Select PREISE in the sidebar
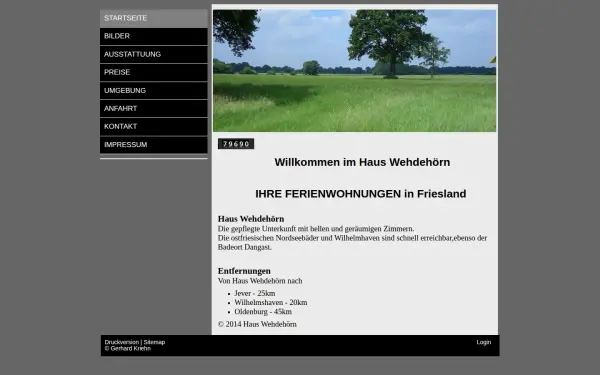Screen dimensions: 600x375 coord(154,72)
